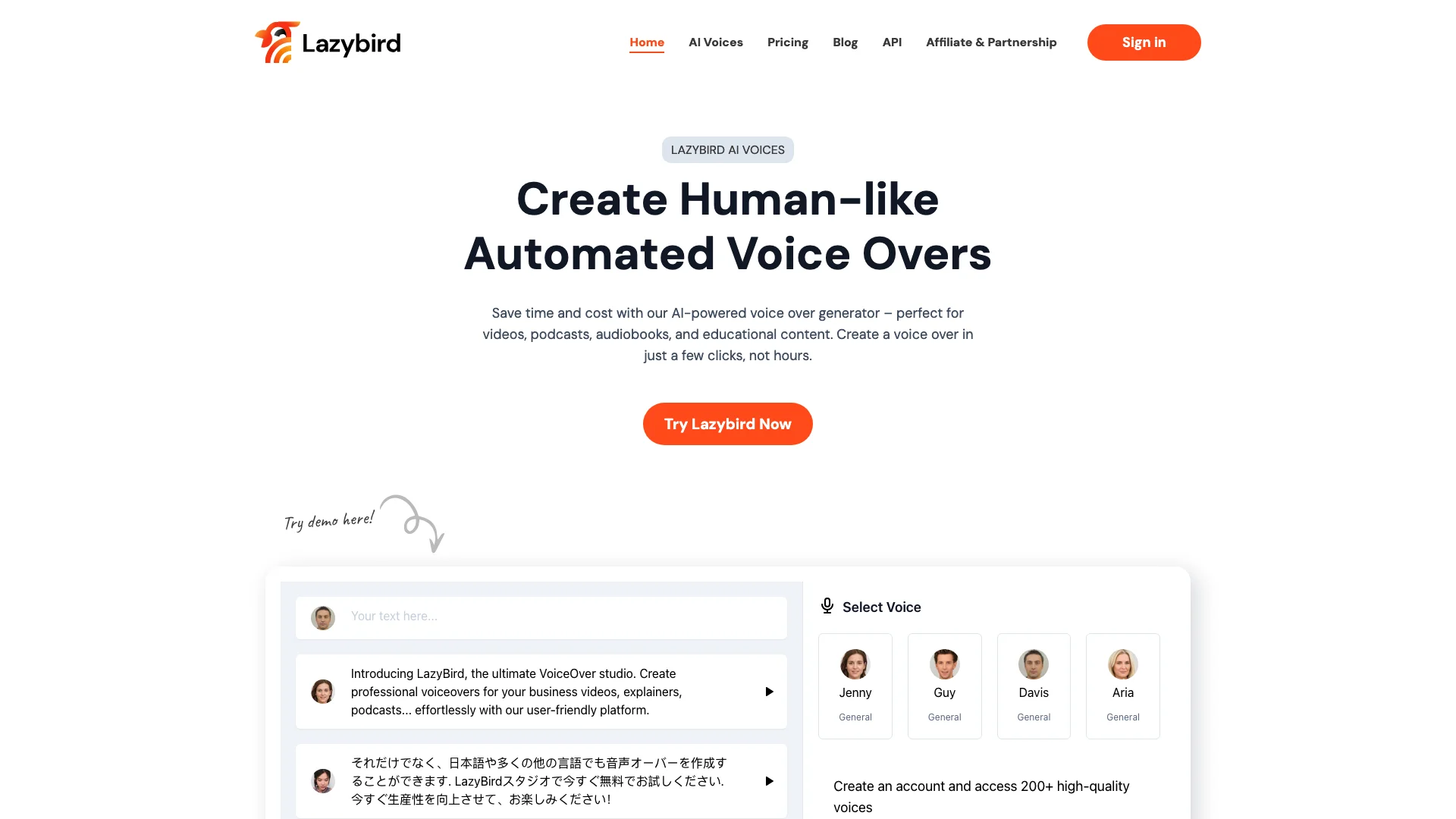Viewport: 1456px width, 819px height.
Task: Click play button on Japanese voiceover sample
Action: pos(768,780)
